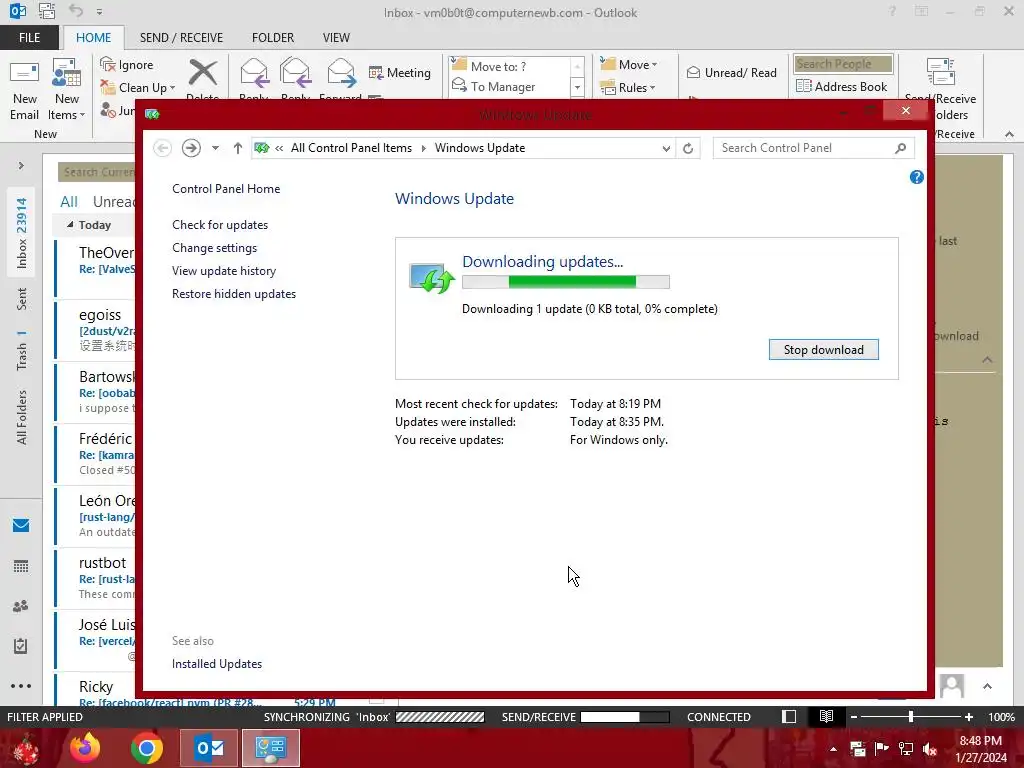Switch to the SEND / RECEIVE tab
Viewport: 1024px width, 768px height.
click(181, 37)
